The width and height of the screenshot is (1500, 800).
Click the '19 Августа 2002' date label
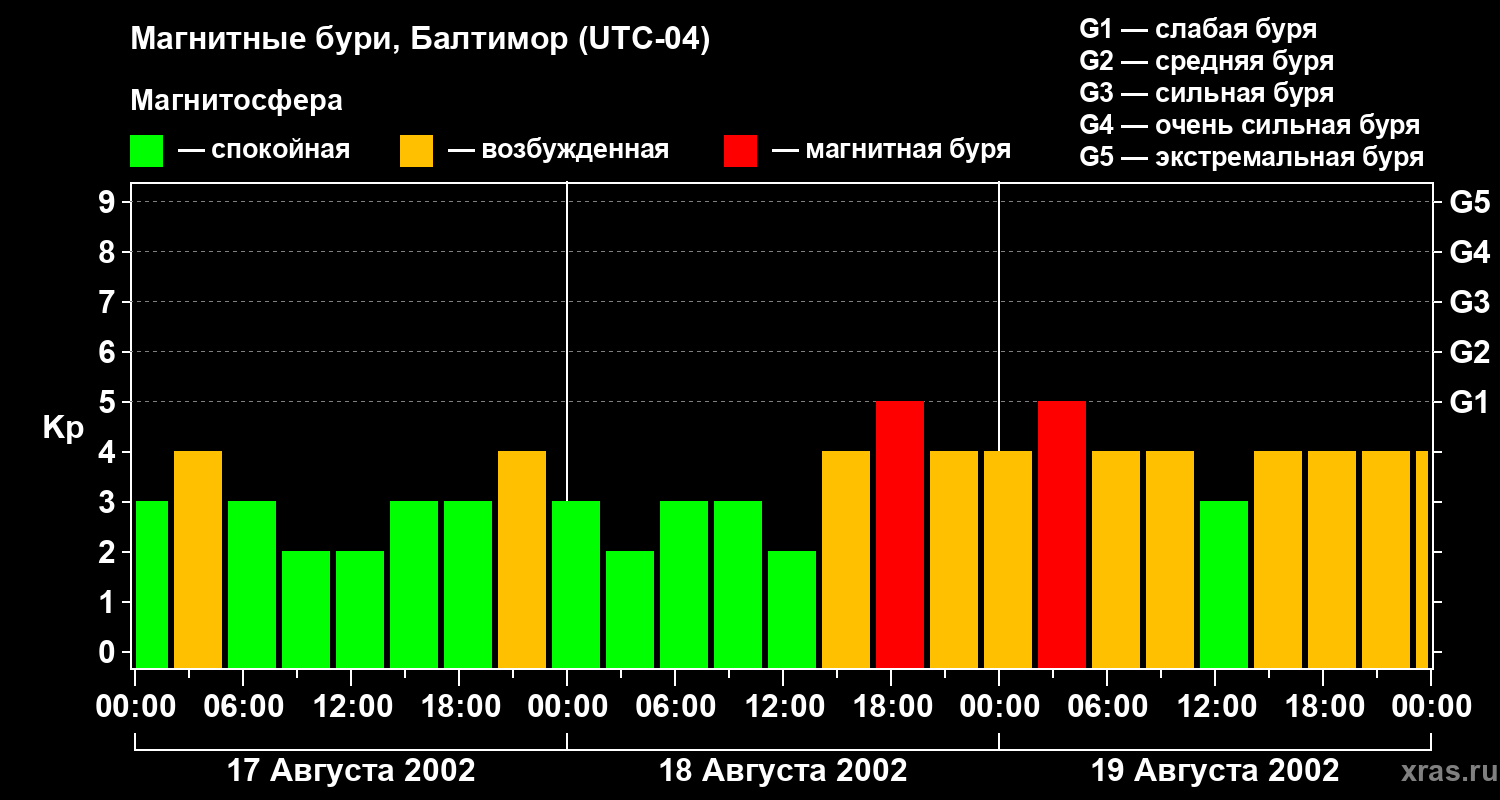pyautogui.click(x=1214, y=771)
